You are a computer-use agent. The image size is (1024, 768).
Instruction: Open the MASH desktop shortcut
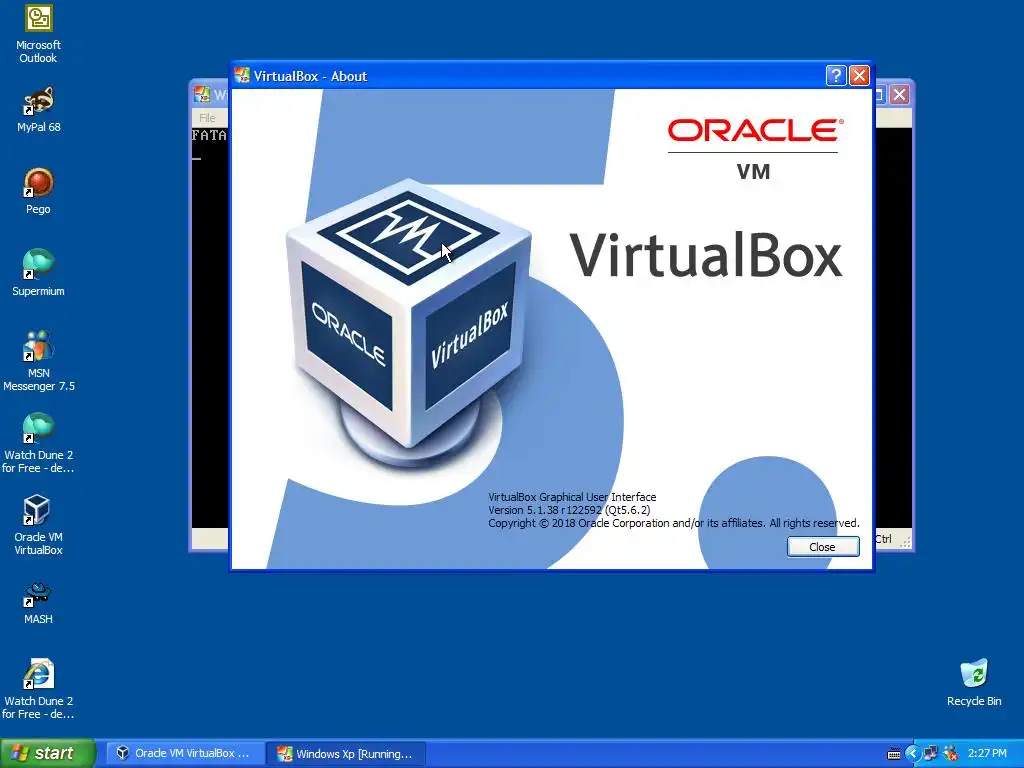click(x=38, y=603)
